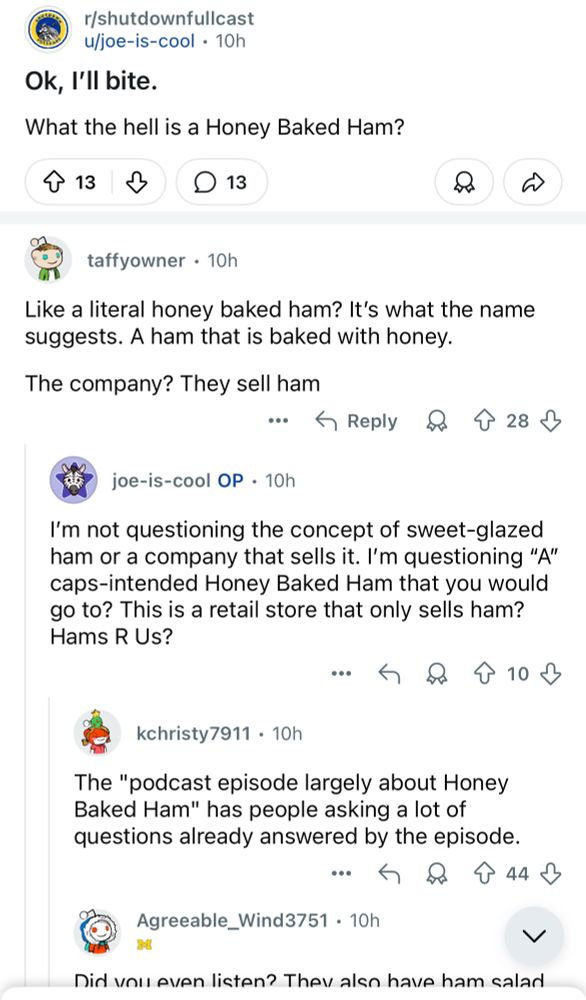This screenshot has height=1000, width=586.
Task: Reply to taffyowner's comment
Action: tap(372, 421)
